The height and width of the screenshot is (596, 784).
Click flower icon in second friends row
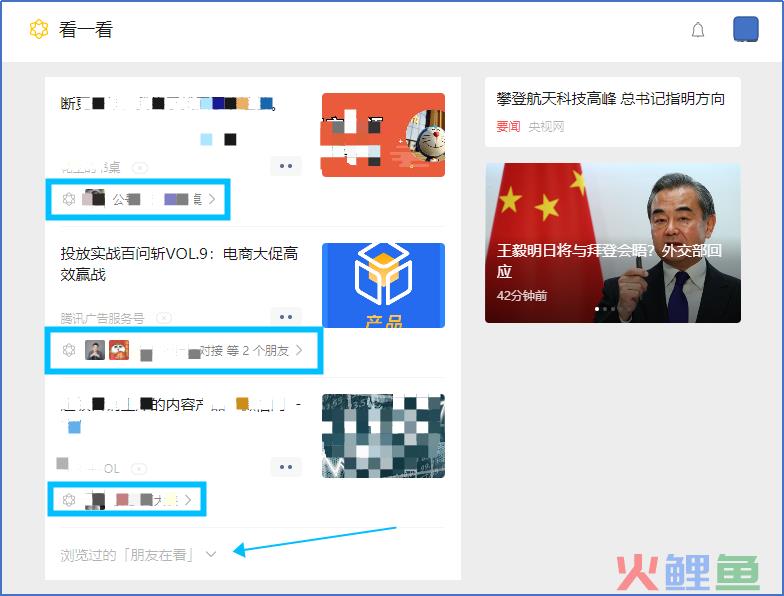click(69, 350)
